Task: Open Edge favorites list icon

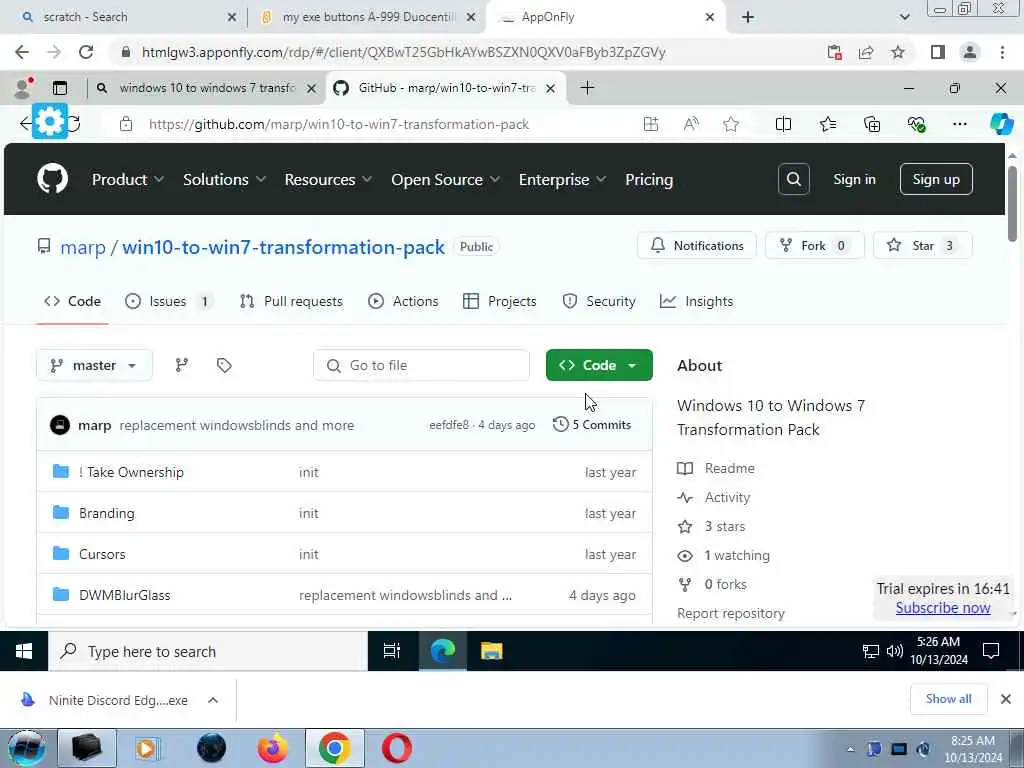Action: pyautogui.click(x=827, y=124)
